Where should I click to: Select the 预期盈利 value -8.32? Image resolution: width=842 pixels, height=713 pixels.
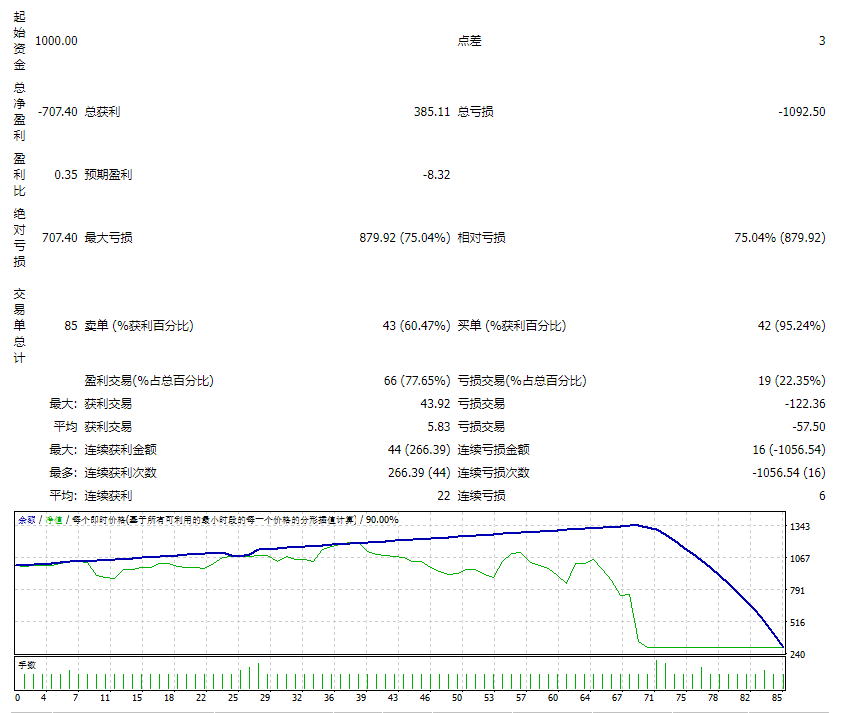point(436,175)
